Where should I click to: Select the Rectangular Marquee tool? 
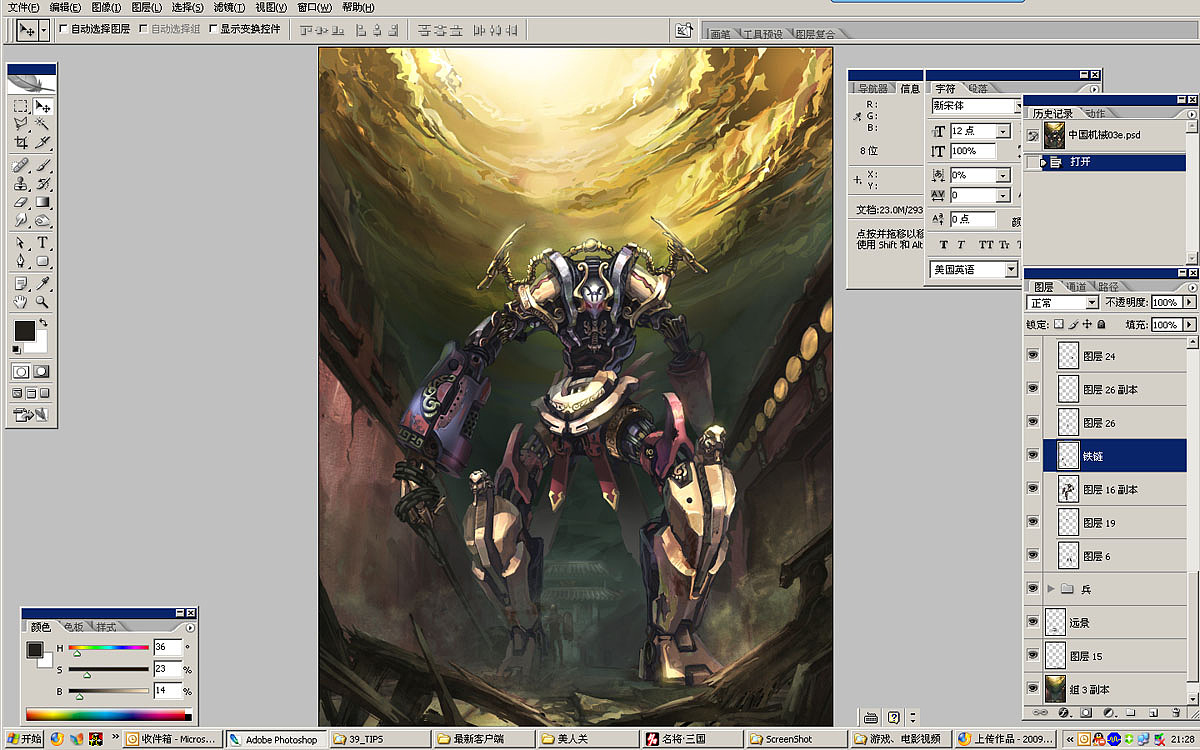20,106
